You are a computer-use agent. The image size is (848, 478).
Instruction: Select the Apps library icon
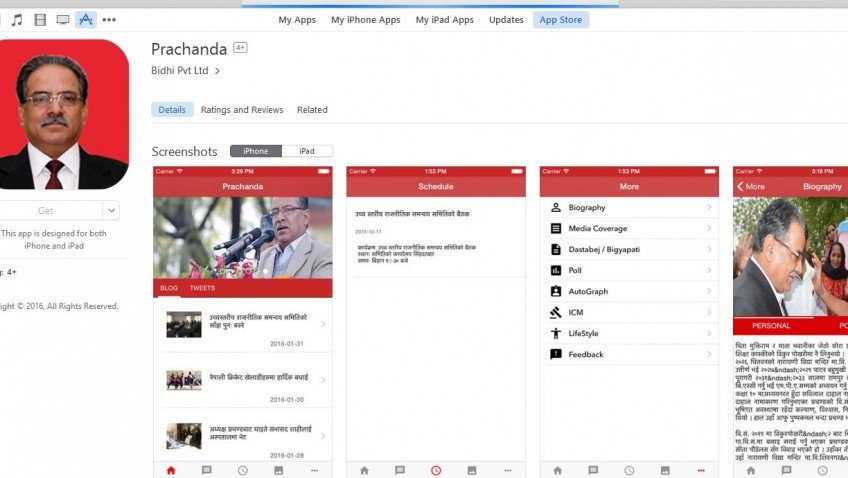point(85,20)
